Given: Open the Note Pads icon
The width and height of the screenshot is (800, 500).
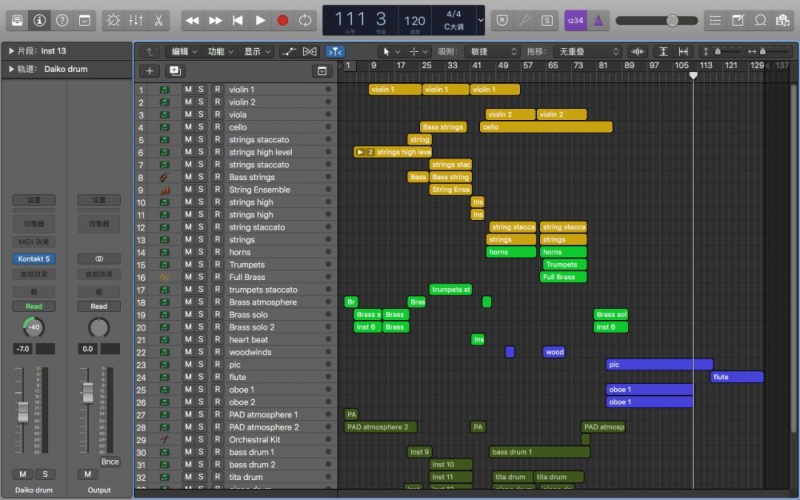Looking at the screenshot, I should (738, 20).
